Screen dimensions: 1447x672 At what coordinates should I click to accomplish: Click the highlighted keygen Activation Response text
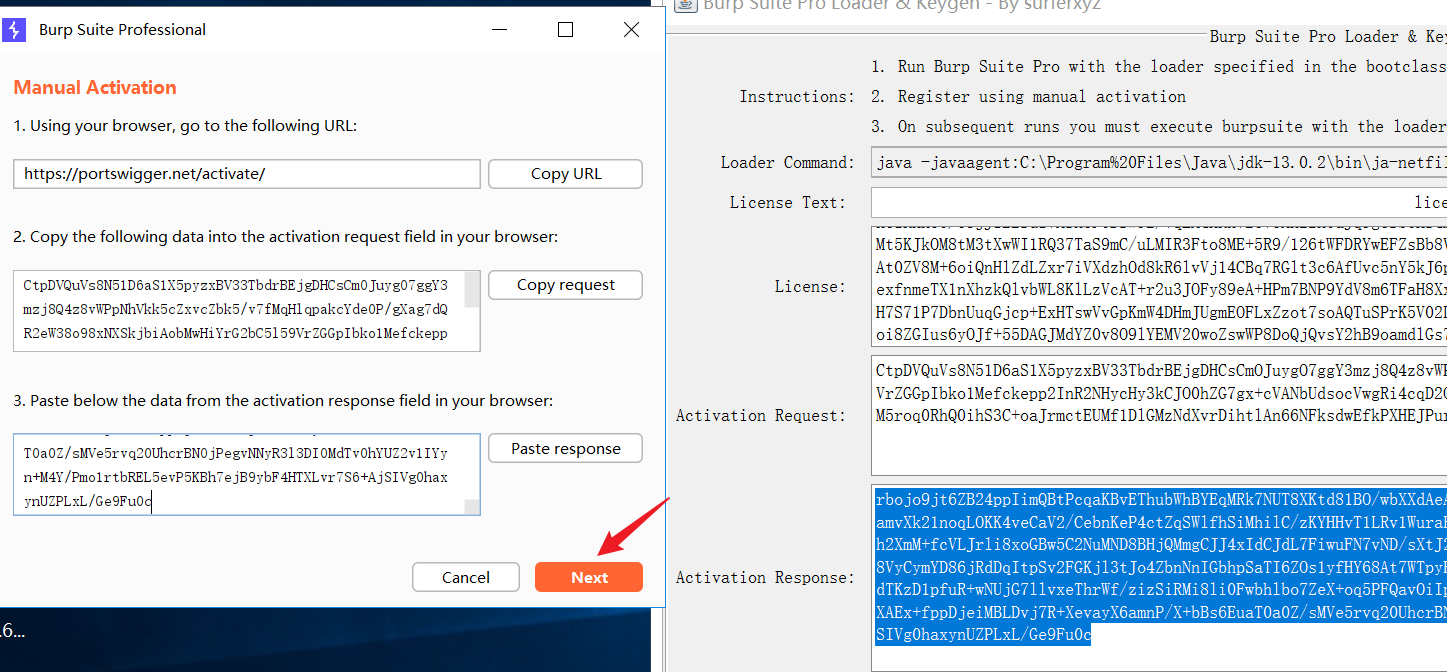1159,566
